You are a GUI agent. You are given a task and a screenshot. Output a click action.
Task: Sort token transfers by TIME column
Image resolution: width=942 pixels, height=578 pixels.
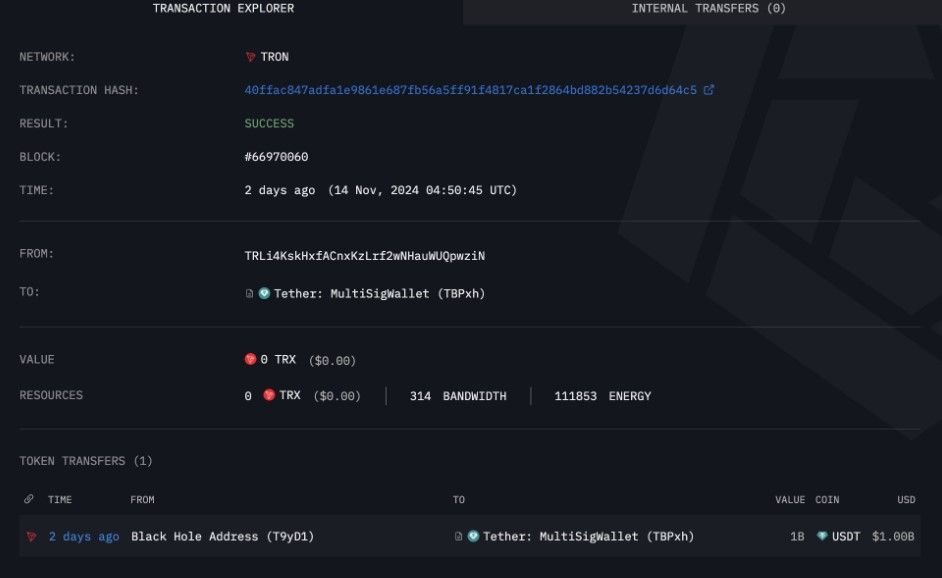[59, 500]
